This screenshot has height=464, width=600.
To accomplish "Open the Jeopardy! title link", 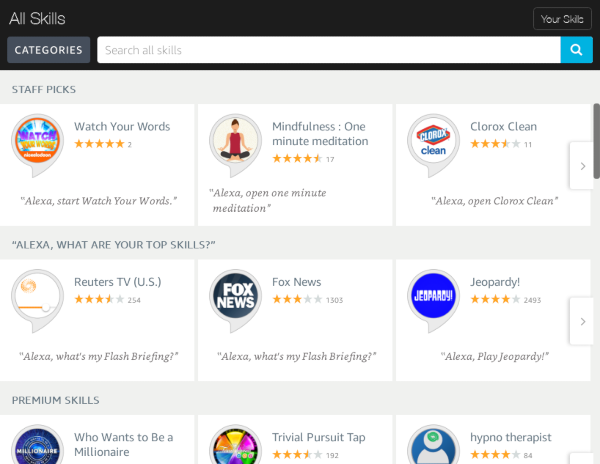I will 495,282.
